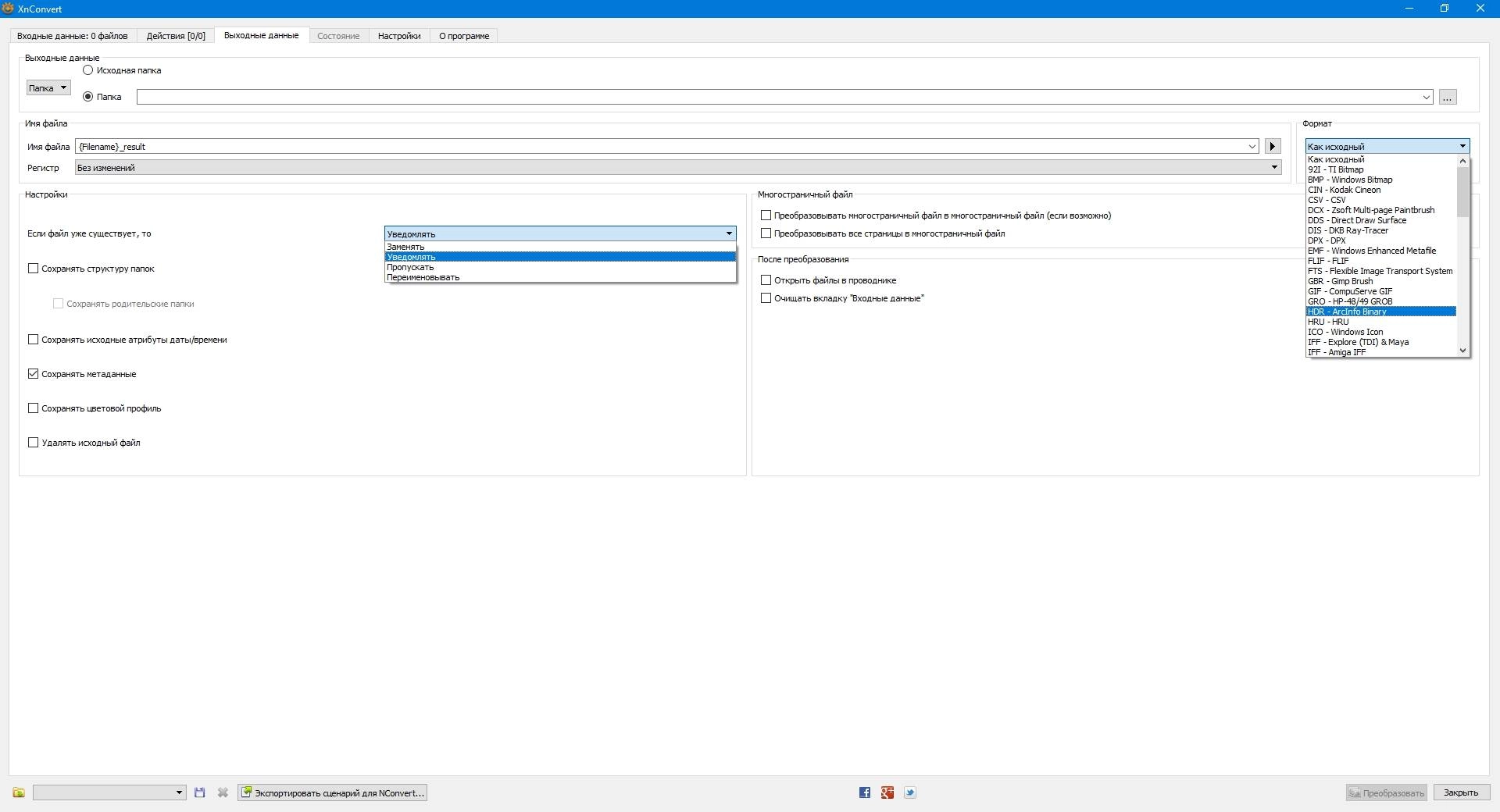
Task: Select '92I - TI Bitmap' format
Action: [1381, 169]
